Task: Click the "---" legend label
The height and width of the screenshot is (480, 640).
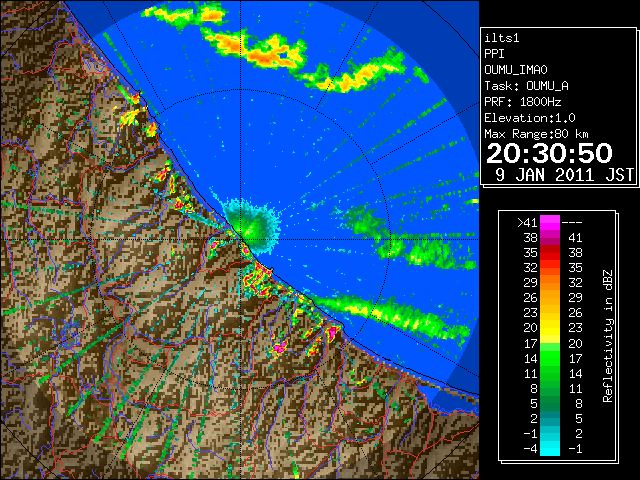Action: [572, 223]
